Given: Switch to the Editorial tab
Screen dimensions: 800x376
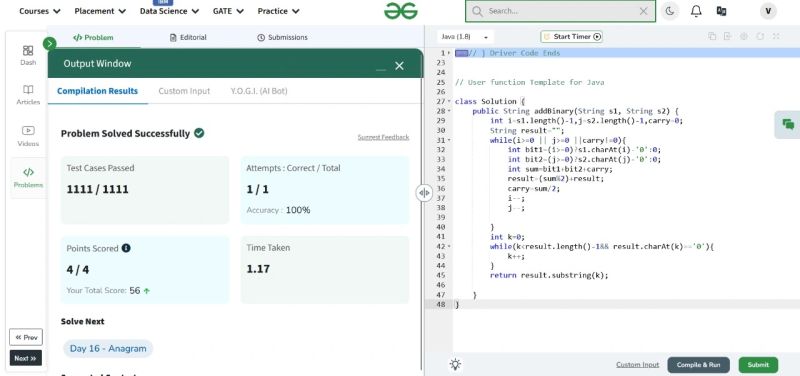Looking at the screenshot, I should click(188, 37).
